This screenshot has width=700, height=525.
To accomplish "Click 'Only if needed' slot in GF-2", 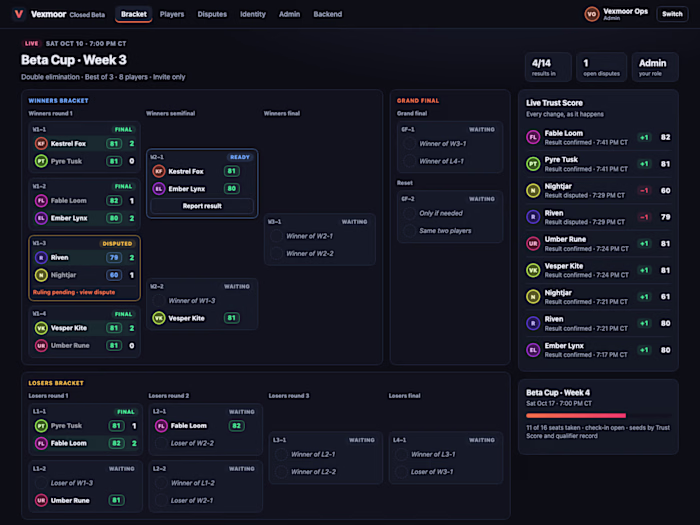I will coord(441,213).
